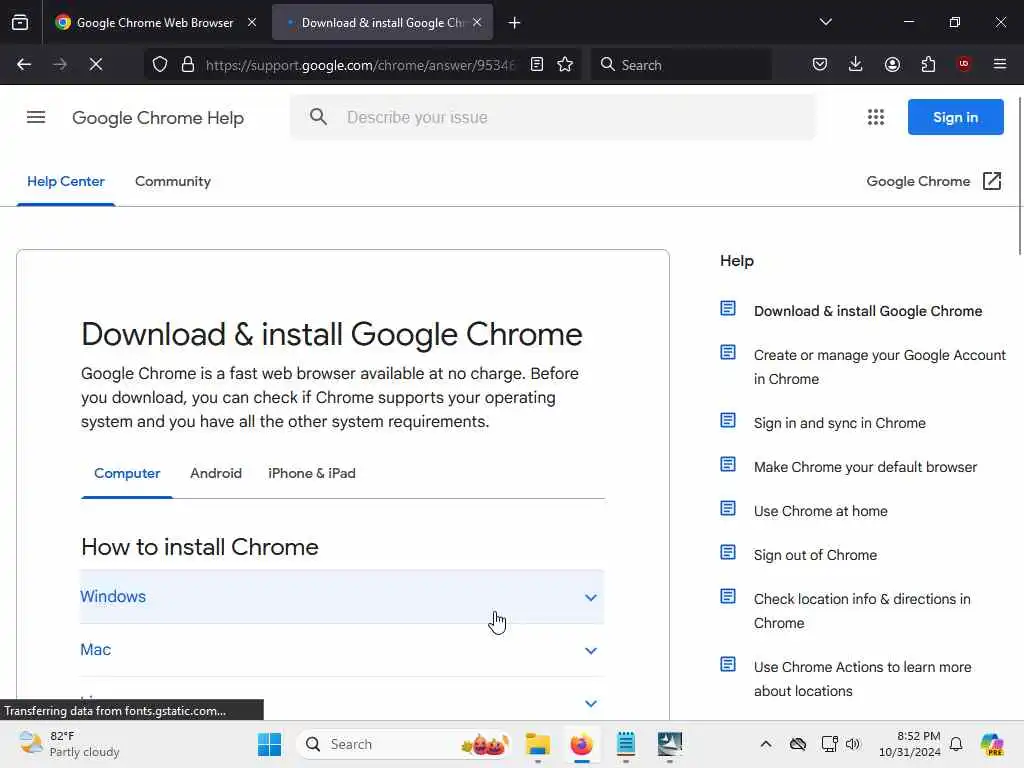Screen dimensions: 1024x768
Task: Open Use Chrome at home link
Action: (820, 511)
